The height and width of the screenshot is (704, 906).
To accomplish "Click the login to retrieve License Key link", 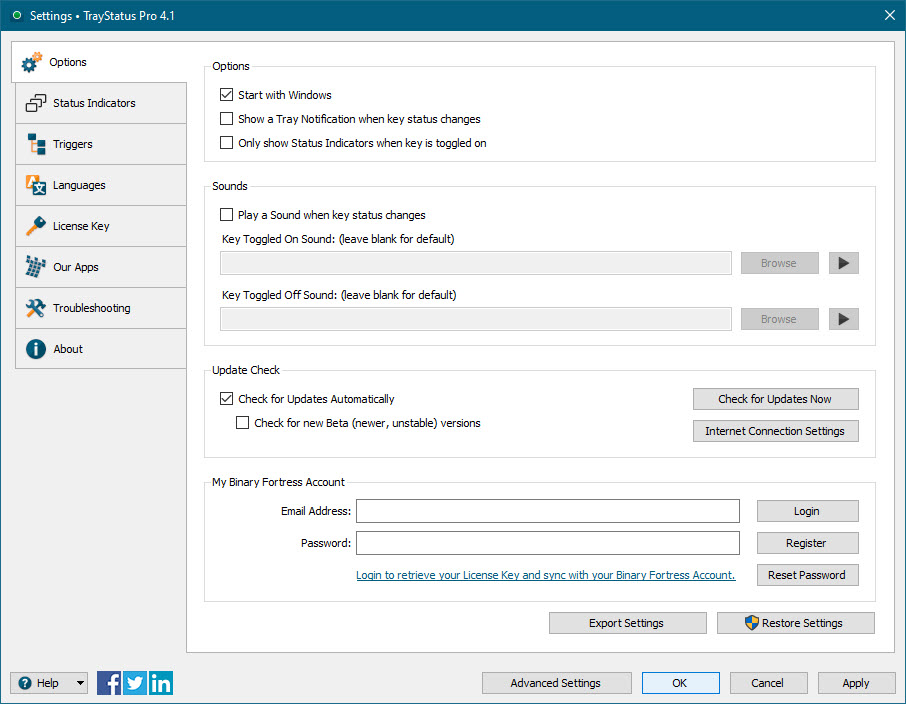I will tap(545, 575).
